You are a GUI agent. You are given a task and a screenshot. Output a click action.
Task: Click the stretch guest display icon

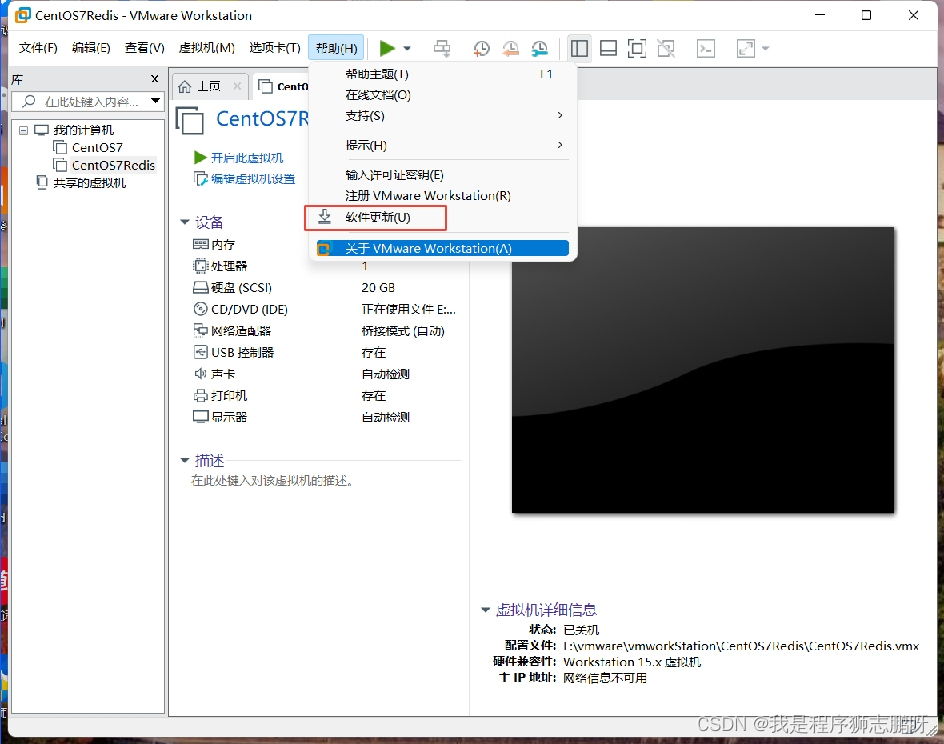click(x=745, y=48)
